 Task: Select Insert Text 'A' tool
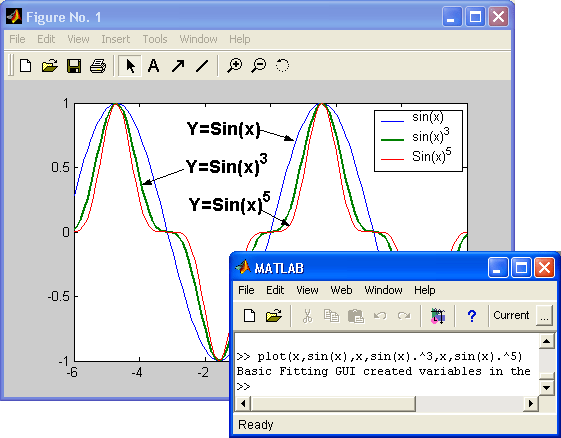[x=154, y=66]
